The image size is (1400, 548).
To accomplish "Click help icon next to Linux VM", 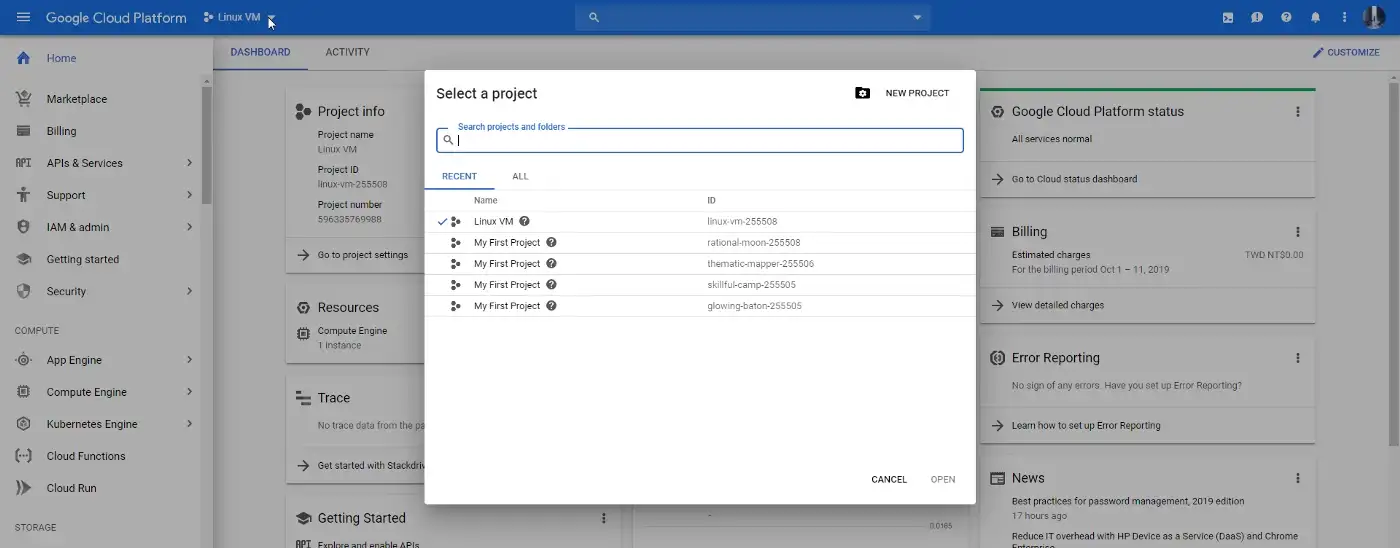I will point(524,222).
